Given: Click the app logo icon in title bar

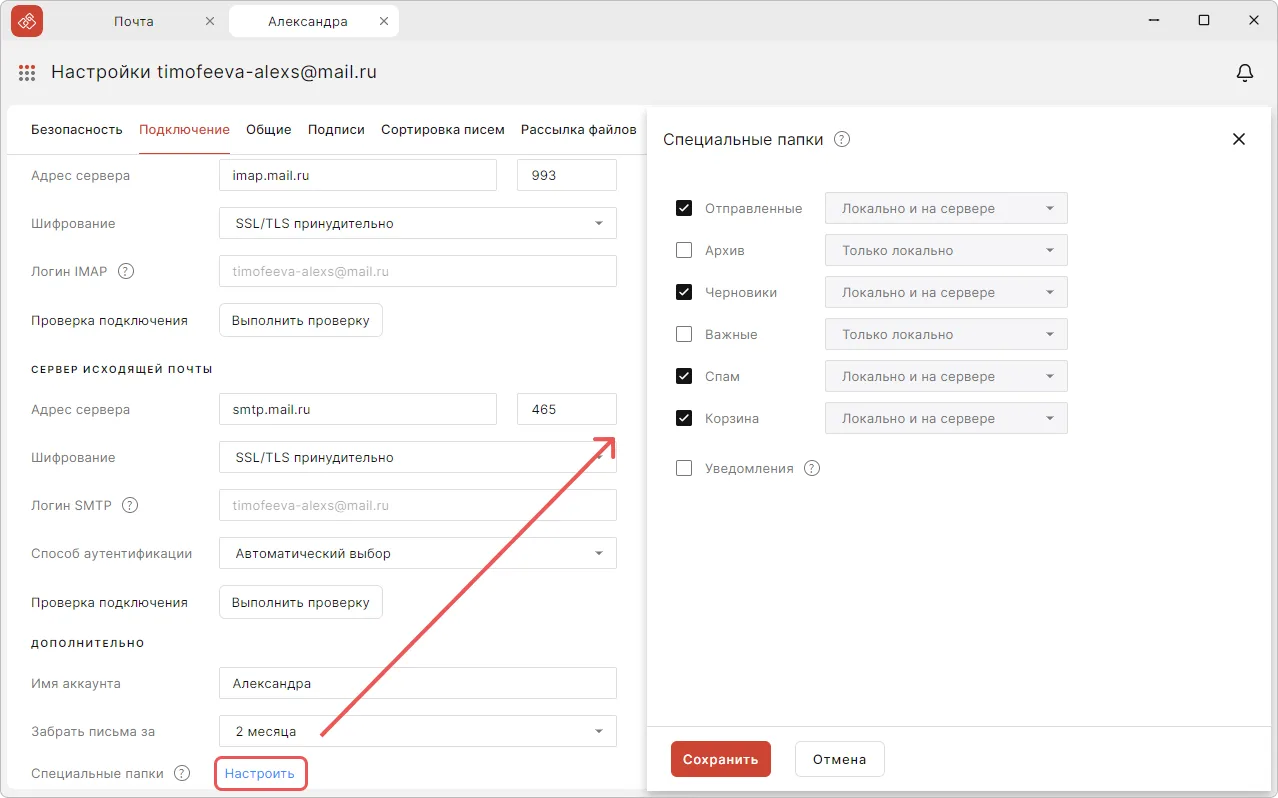Looking at the screenshot, I should pyautogui.click(x=26, y=21).
